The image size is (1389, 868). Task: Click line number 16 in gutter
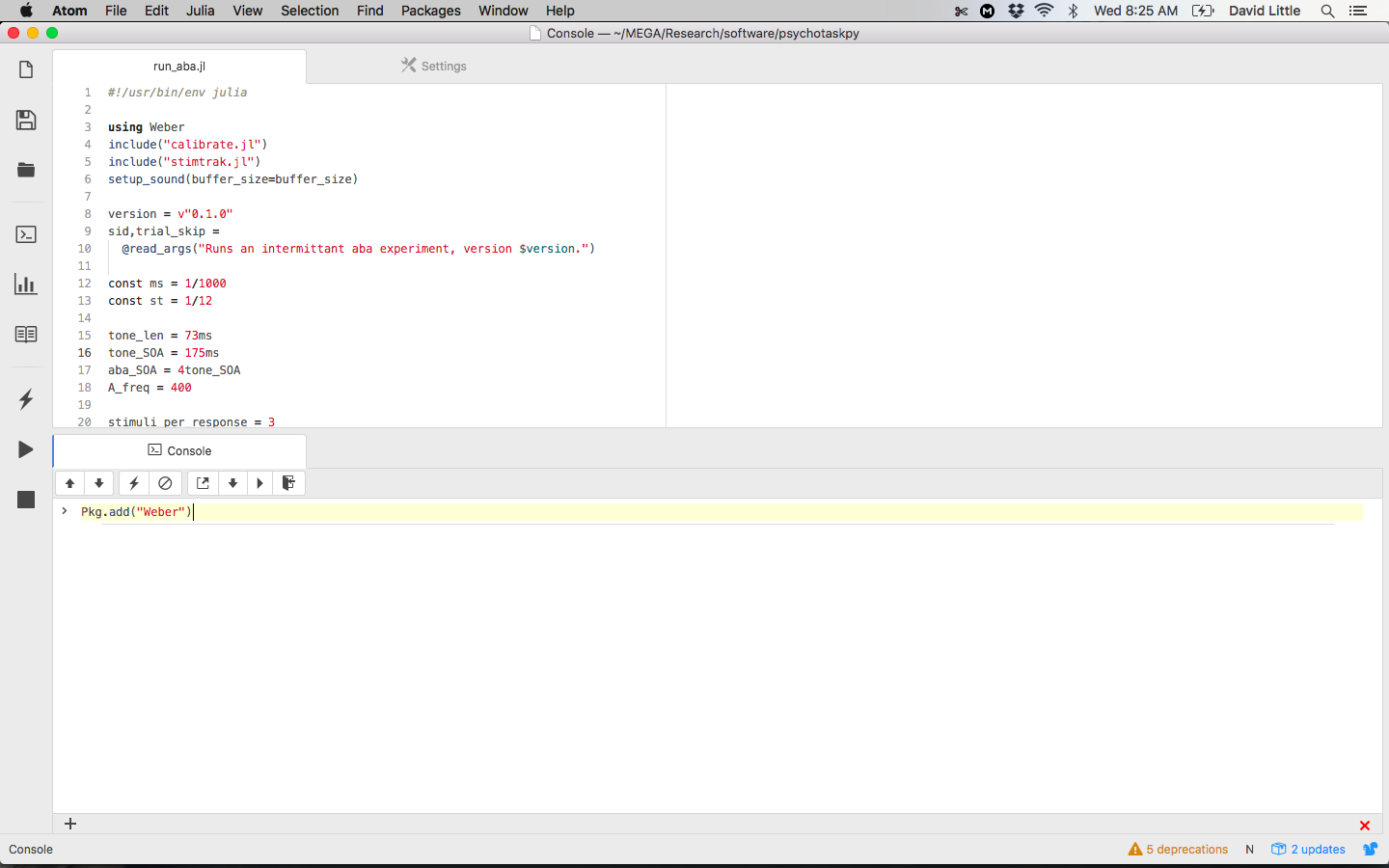tap(85, 353)
